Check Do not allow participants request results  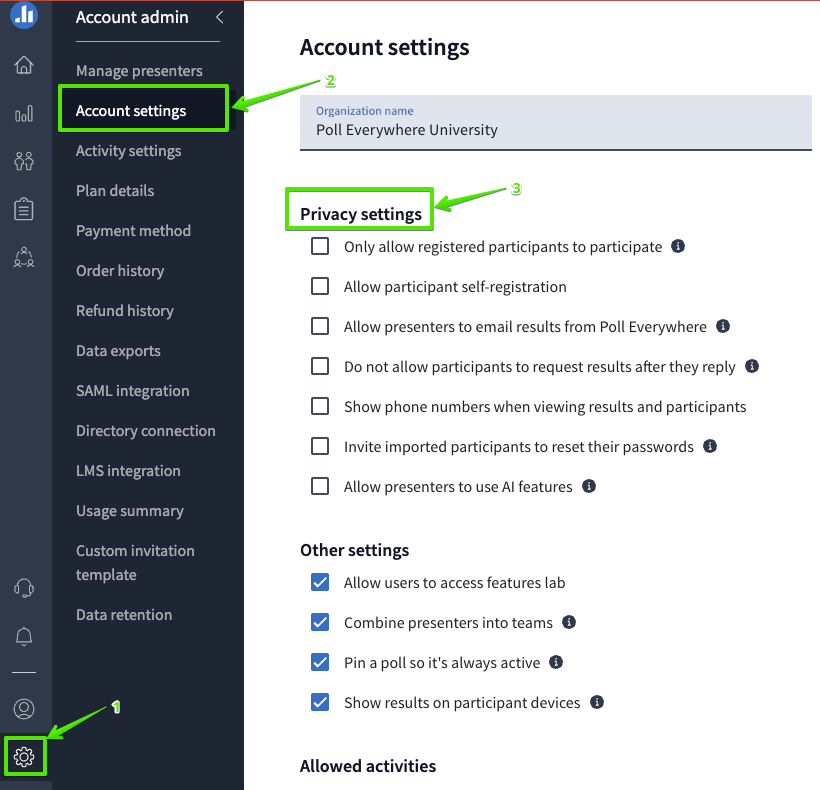click(x=320, y=366)
